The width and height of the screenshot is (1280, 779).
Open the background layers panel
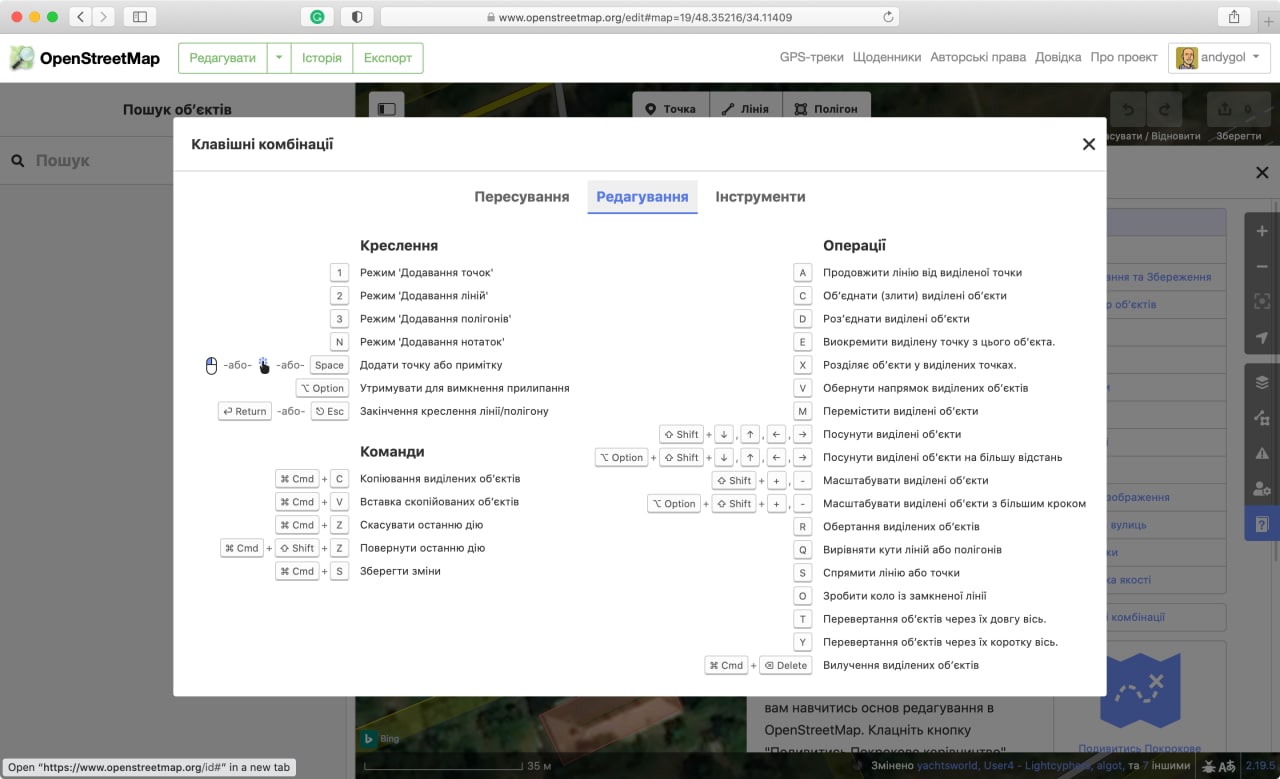click(1262, 382)
